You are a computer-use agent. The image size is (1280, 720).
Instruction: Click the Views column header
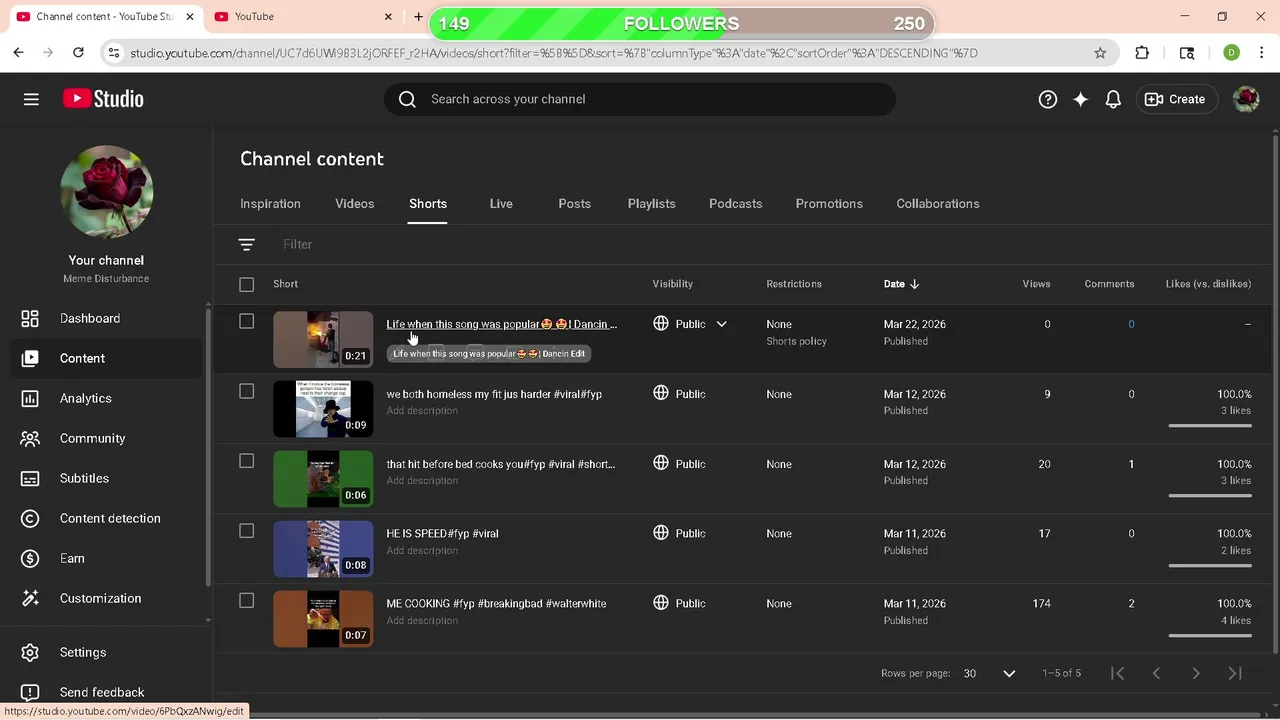tap(1036, 284)
